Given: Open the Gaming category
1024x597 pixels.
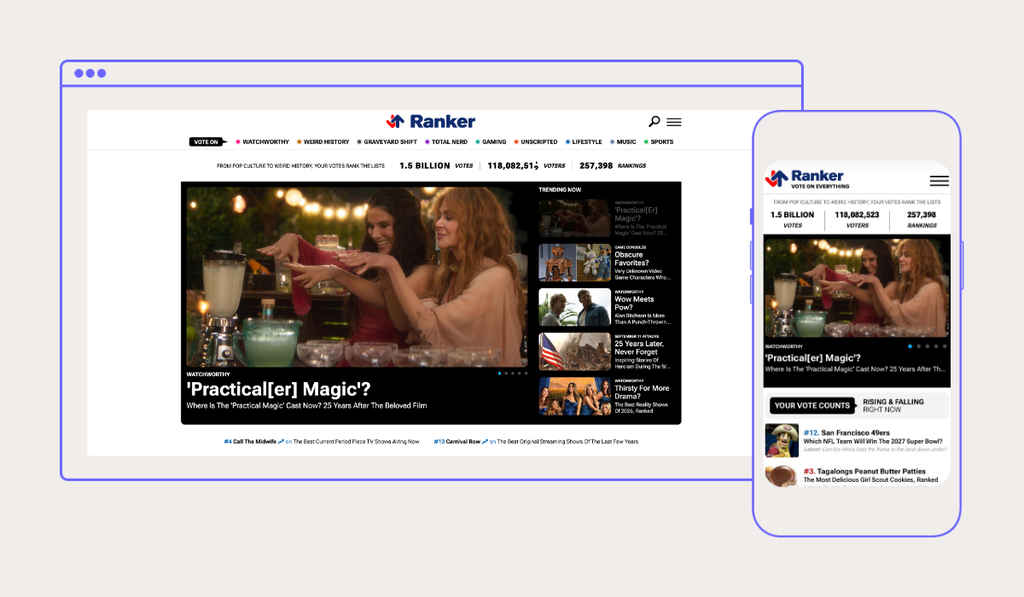Looking at the screenshot, I should pos(490,142).
